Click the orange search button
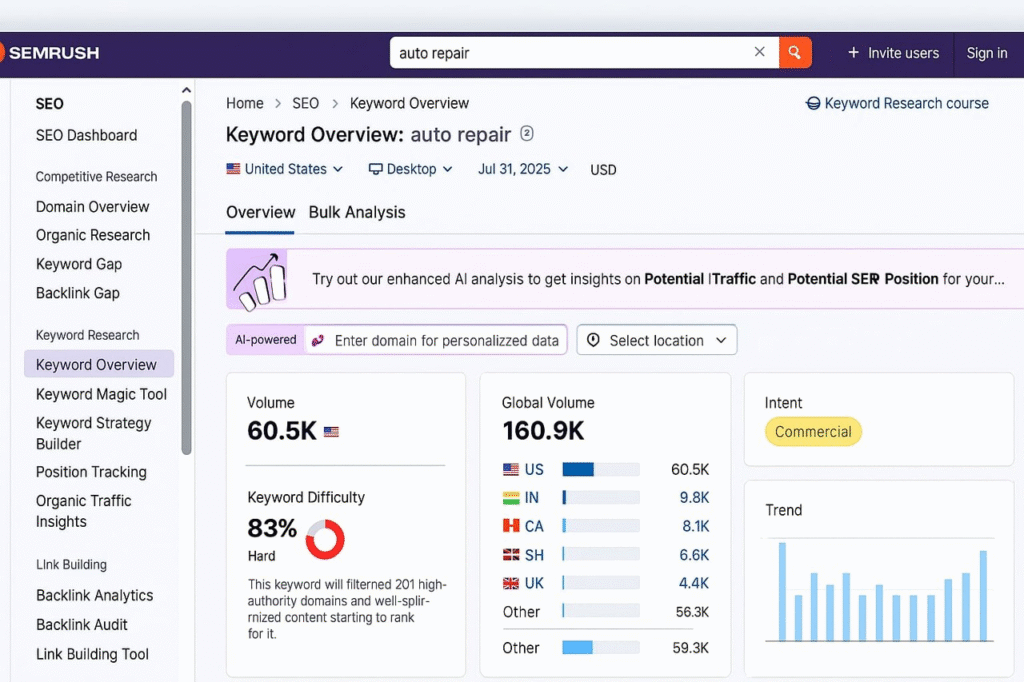Image resolution: width=1024 pixels, height=682 pixels. 795,52
